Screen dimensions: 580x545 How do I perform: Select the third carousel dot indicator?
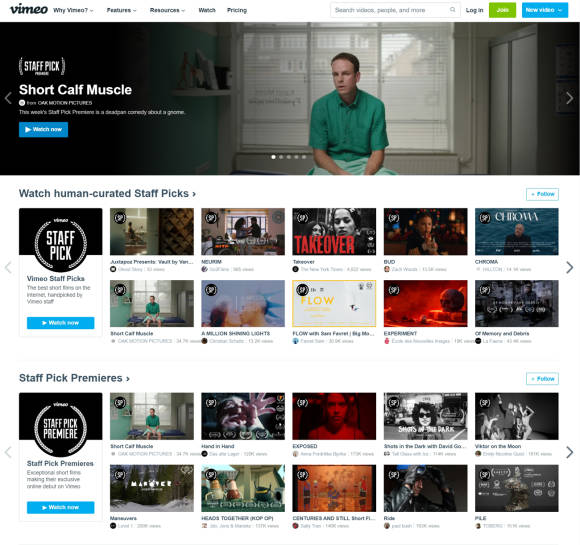(x=289, y=157)
